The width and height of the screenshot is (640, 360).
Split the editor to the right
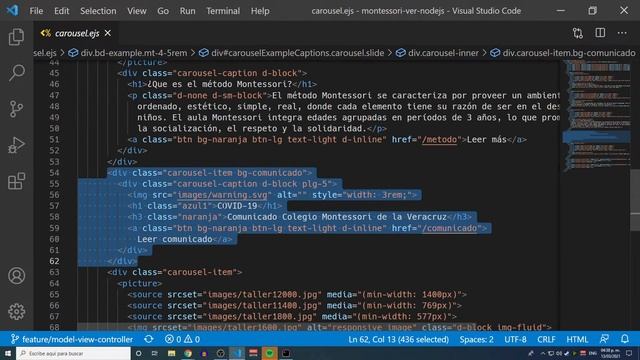(600, 33)
